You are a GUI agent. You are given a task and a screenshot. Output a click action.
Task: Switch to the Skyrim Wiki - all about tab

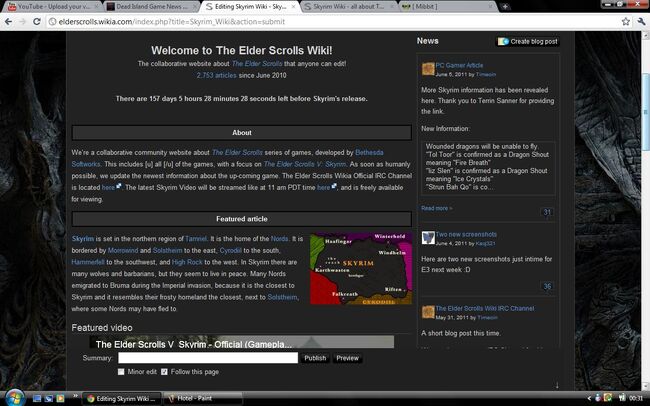(x=348, y=7)
